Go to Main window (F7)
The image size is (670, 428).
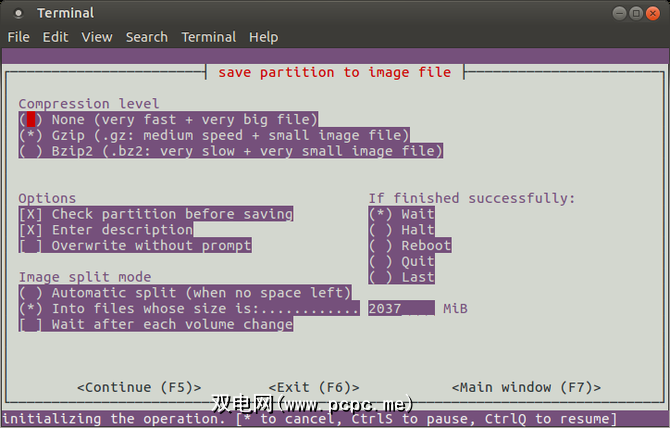tap(526, 387)
